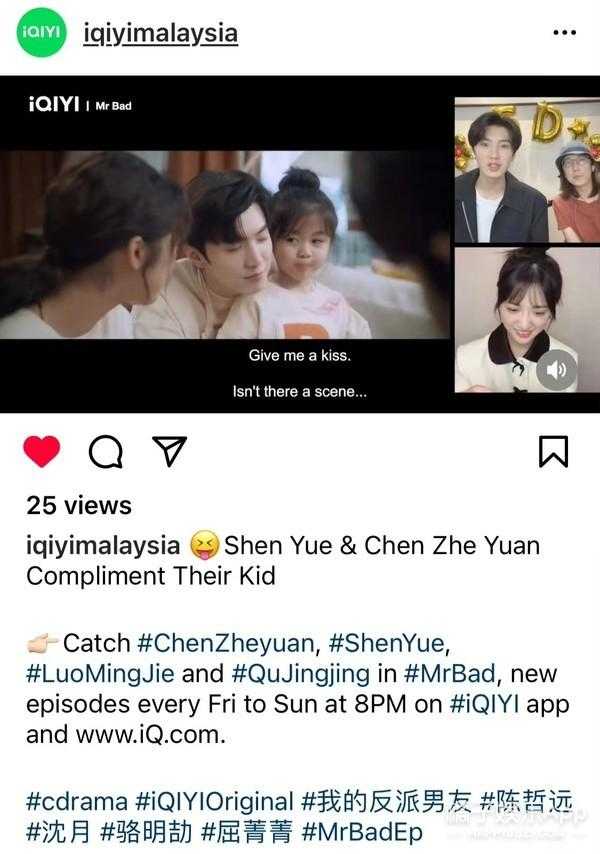
Task: Open the iQIYI profile avatar
Action: 41,32
